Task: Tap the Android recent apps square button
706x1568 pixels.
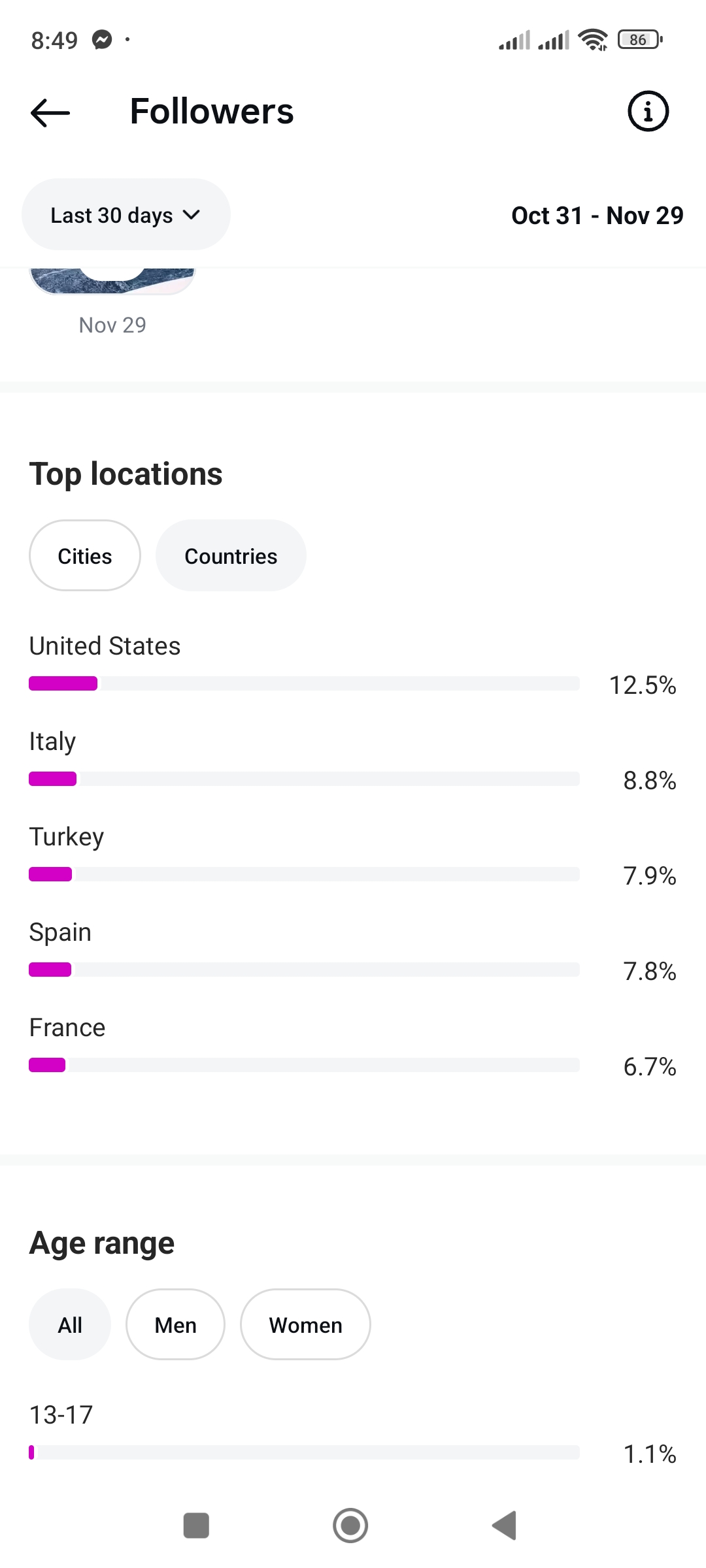Action: pyautogui.click(x=196, y=1526)
